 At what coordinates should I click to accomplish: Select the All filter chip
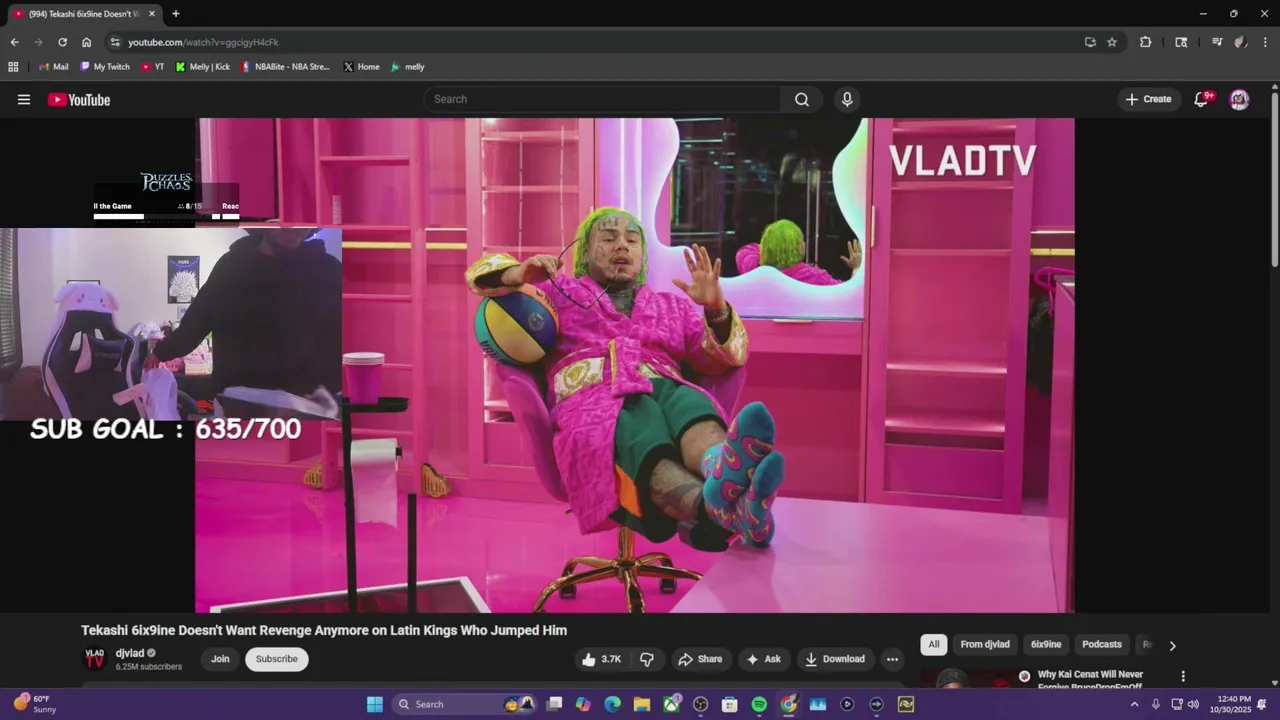pyautogui.click(x=933, y=645)
